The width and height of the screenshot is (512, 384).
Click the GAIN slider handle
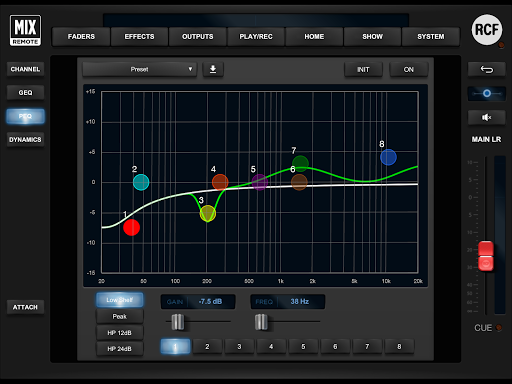(x=178, y=322)
